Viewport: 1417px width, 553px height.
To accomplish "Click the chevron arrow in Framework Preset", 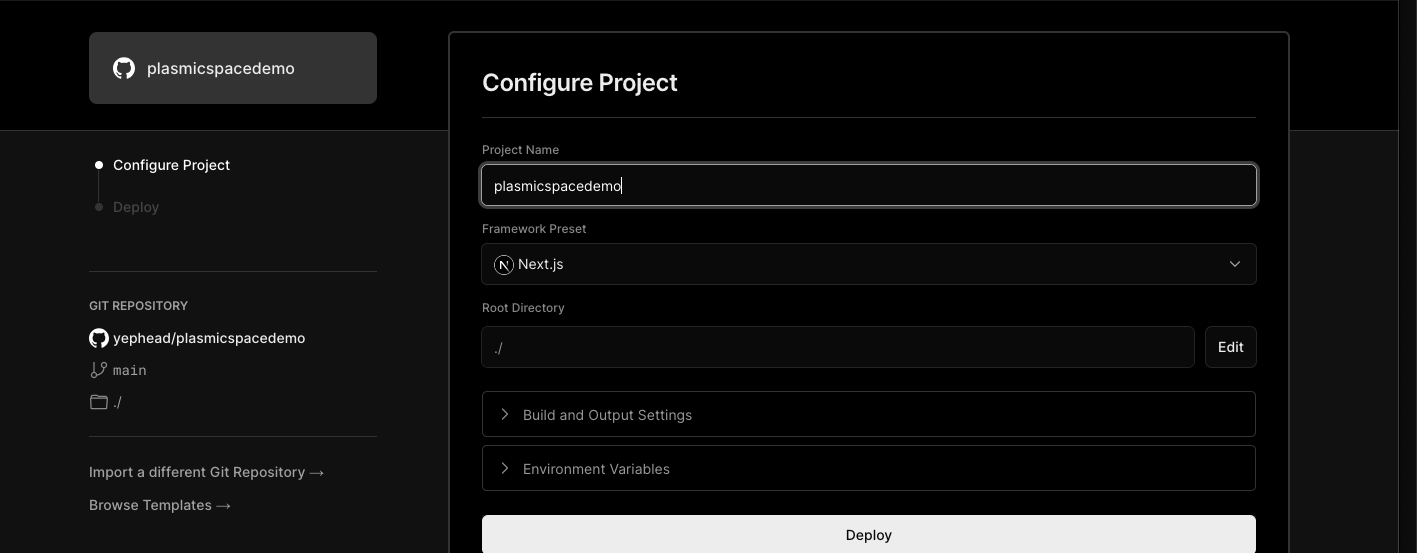I will [x=1234, y=265].
